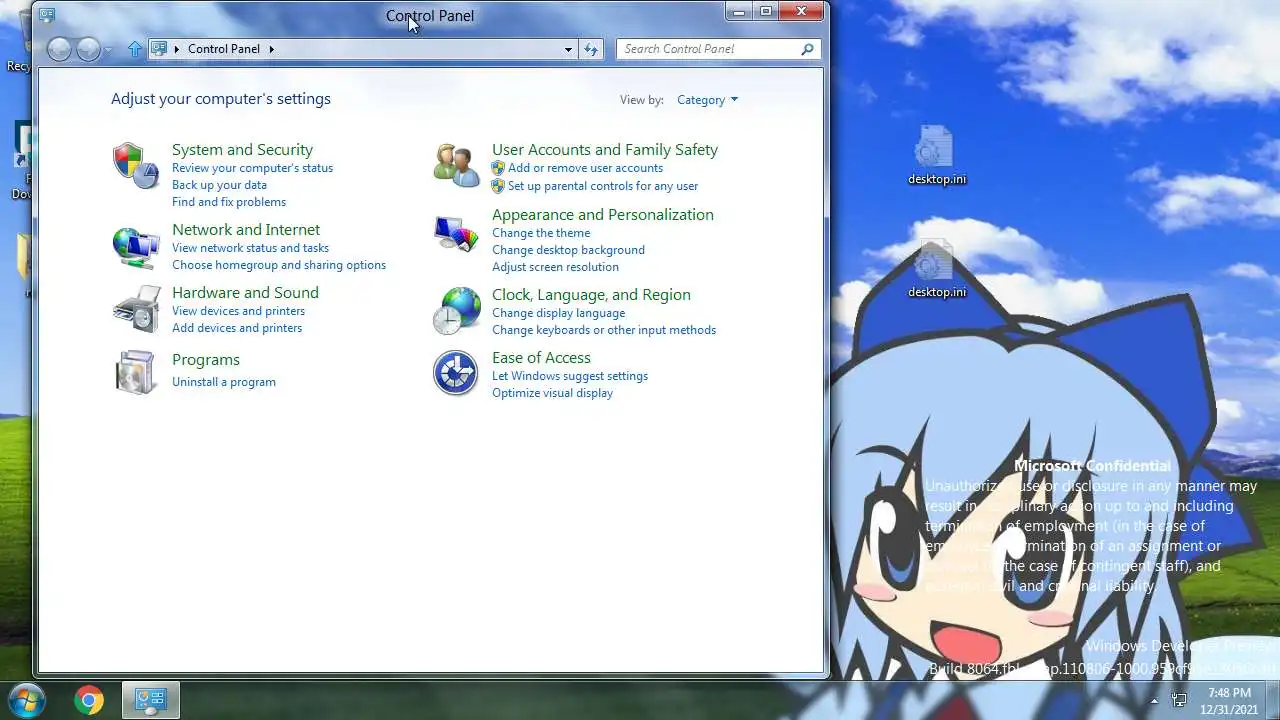Viewport: 1280px width, 720px height.
Task: Click Add or remove user accounts
Action: coord(585,168)
